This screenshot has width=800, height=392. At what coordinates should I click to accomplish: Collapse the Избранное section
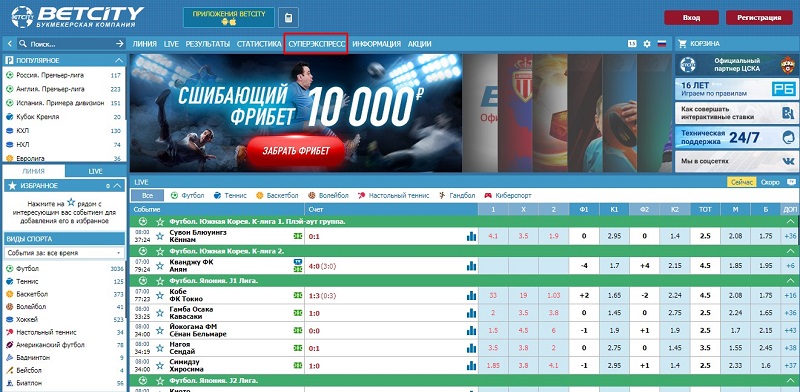click(x=118, y=186)
